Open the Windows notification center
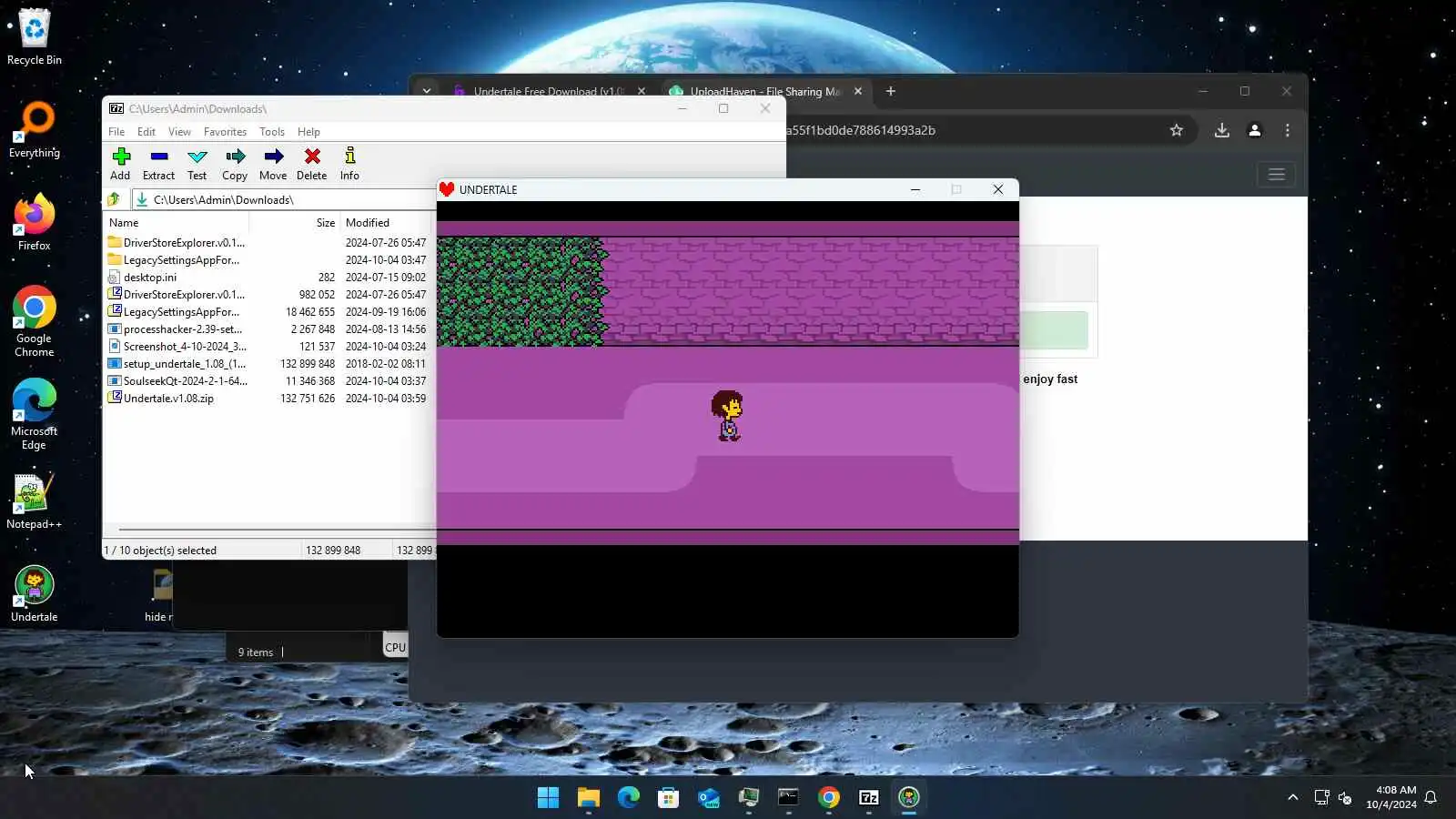Image resolution: width=1456 pixels, height=819 pixels. pyautogui.click(x=1431, y=798)
